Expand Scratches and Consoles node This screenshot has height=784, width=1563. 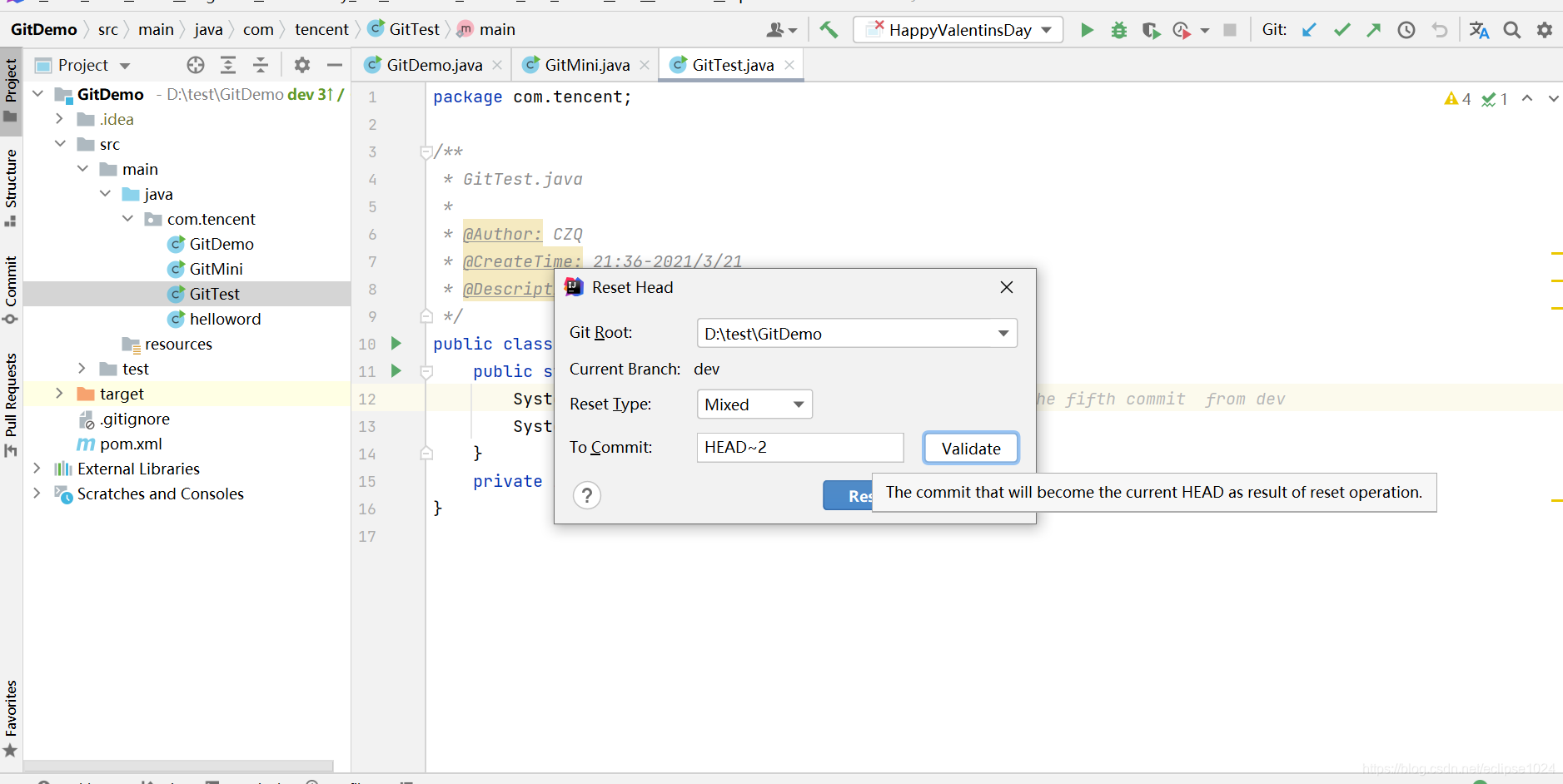[x=37, y=494]
